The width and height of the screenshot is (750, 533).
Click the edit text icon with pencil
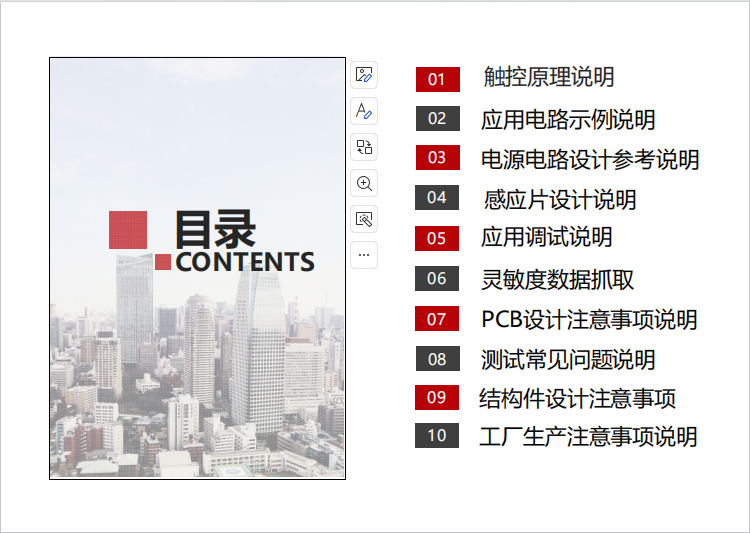pos(364,110)
